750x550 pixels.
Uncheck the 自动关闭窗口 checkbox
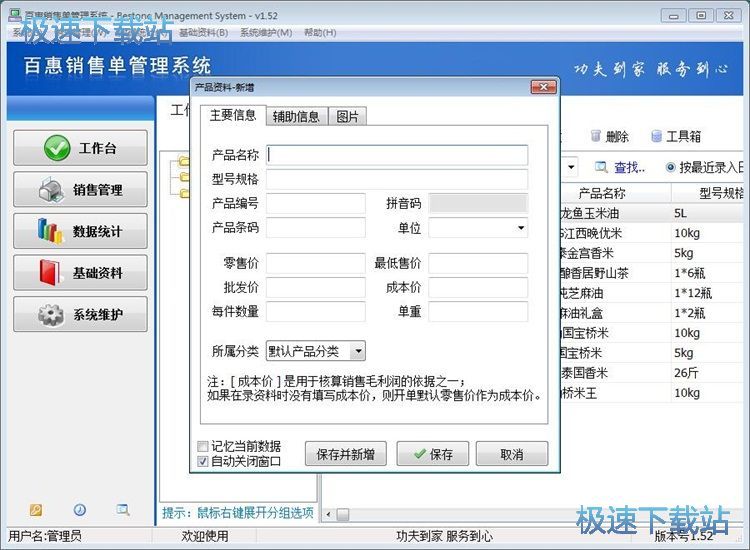click(202, 462)
